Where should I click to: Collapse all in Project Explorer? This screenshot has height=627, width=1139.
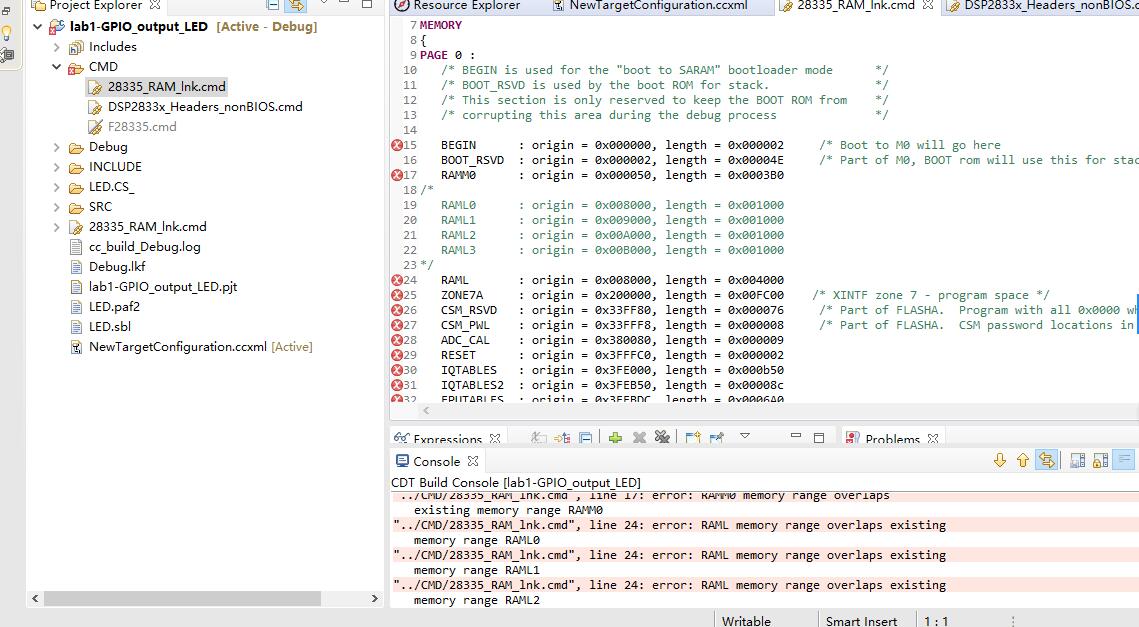272,4
